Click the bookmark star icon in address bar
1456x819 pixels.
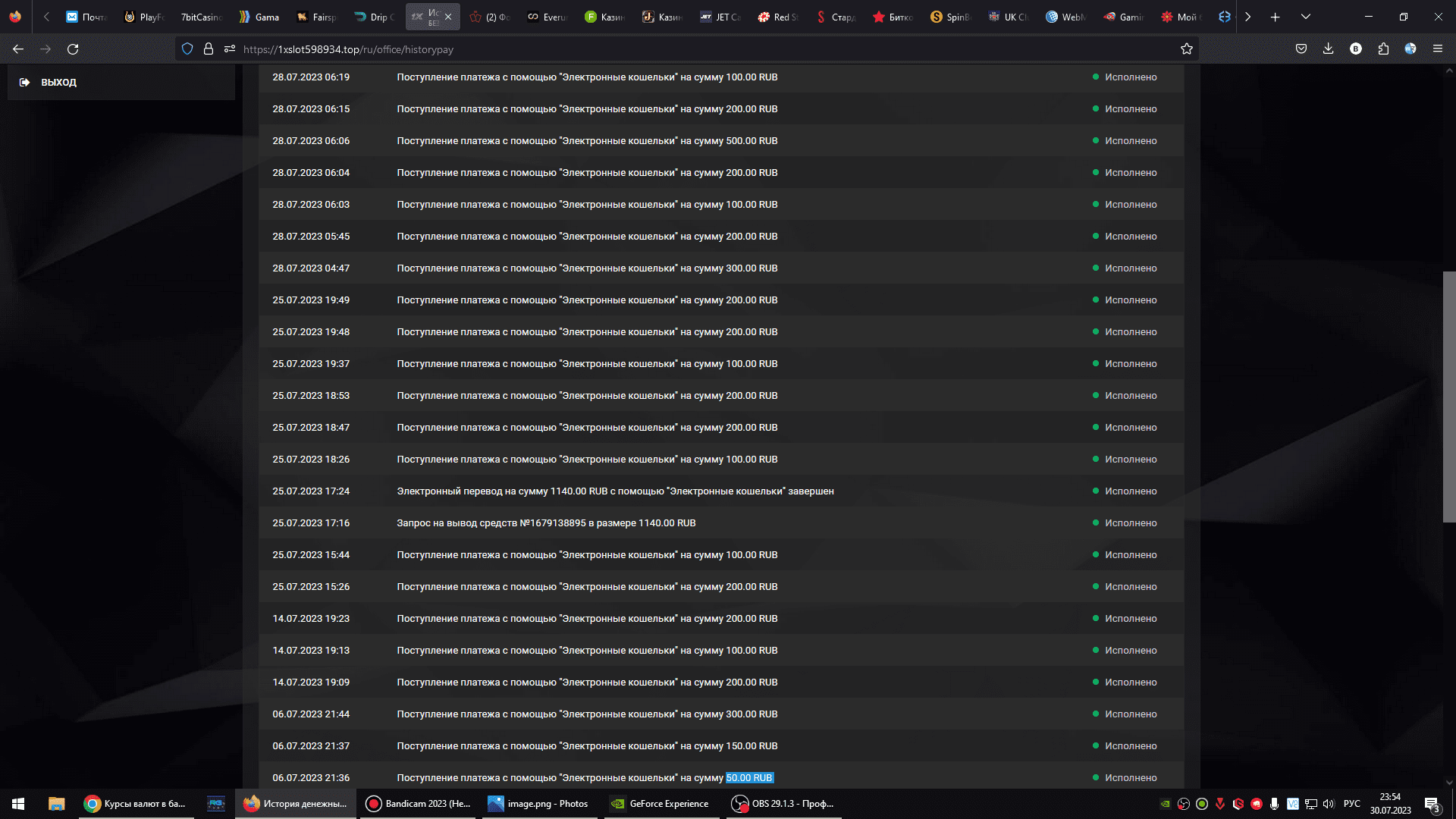(x=1187, y=49)
